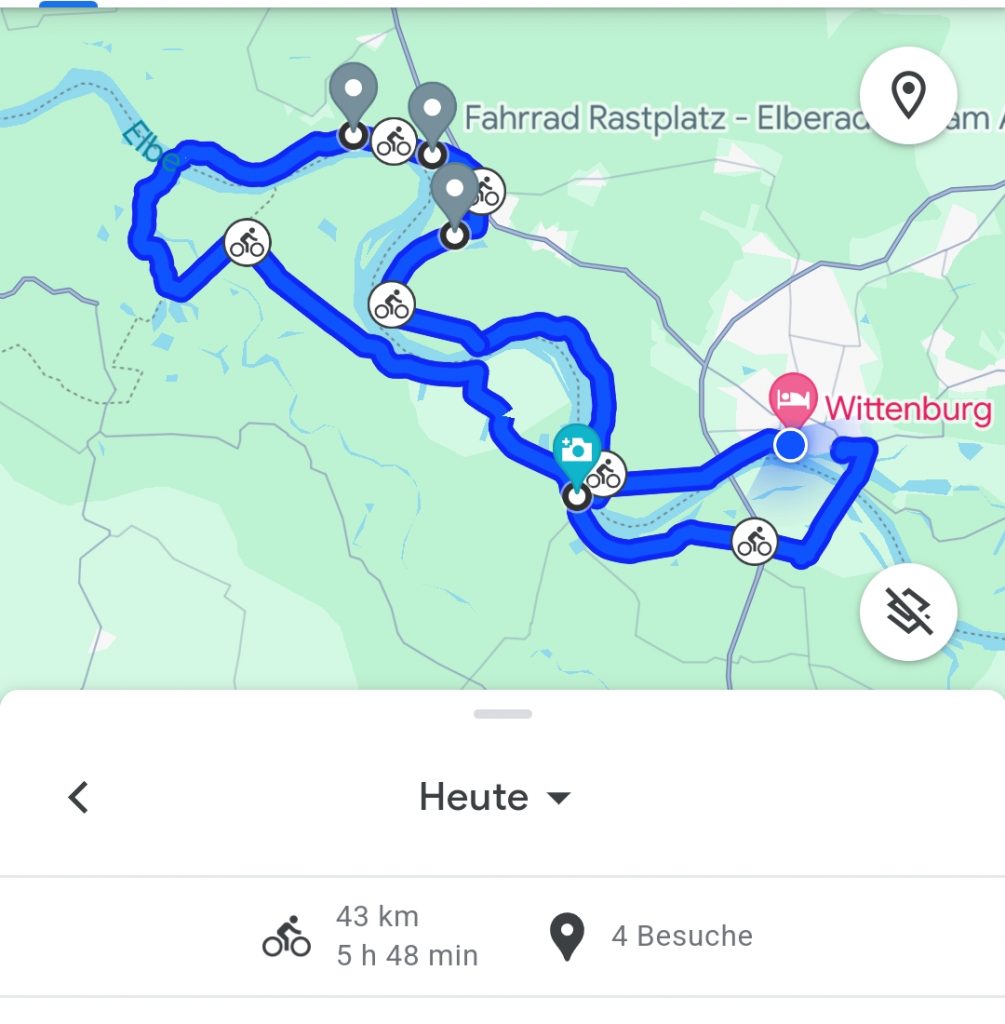Open the 4 Besuche visits summary
Screen dimensions: 1005x1024
point(650,936)
